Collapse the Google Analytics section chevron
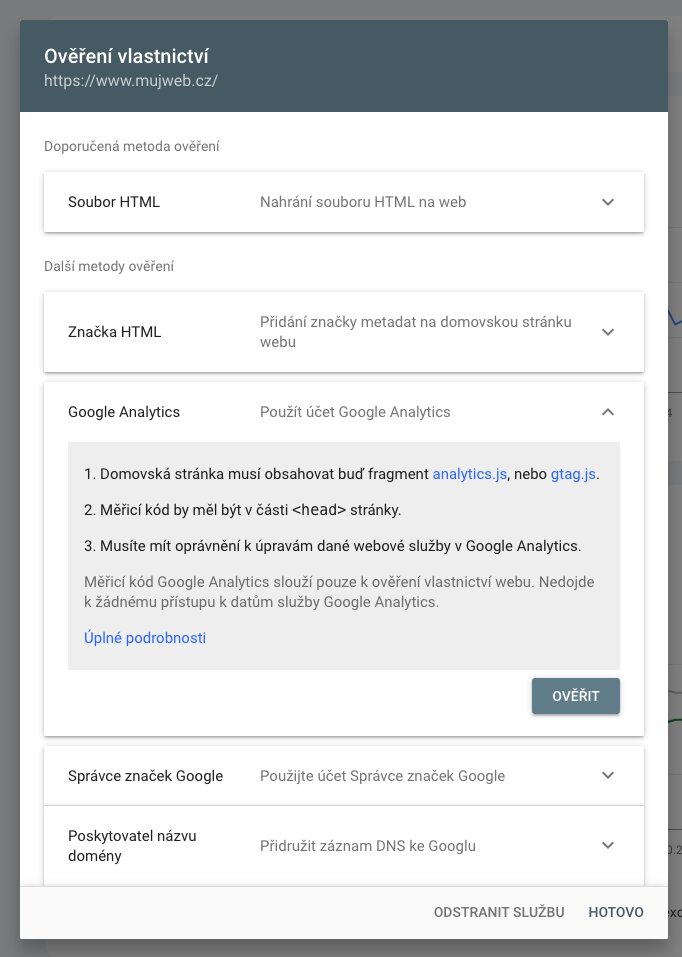Image resolution: width=682 pixels, height=957 pixels. tap(608, 412)
